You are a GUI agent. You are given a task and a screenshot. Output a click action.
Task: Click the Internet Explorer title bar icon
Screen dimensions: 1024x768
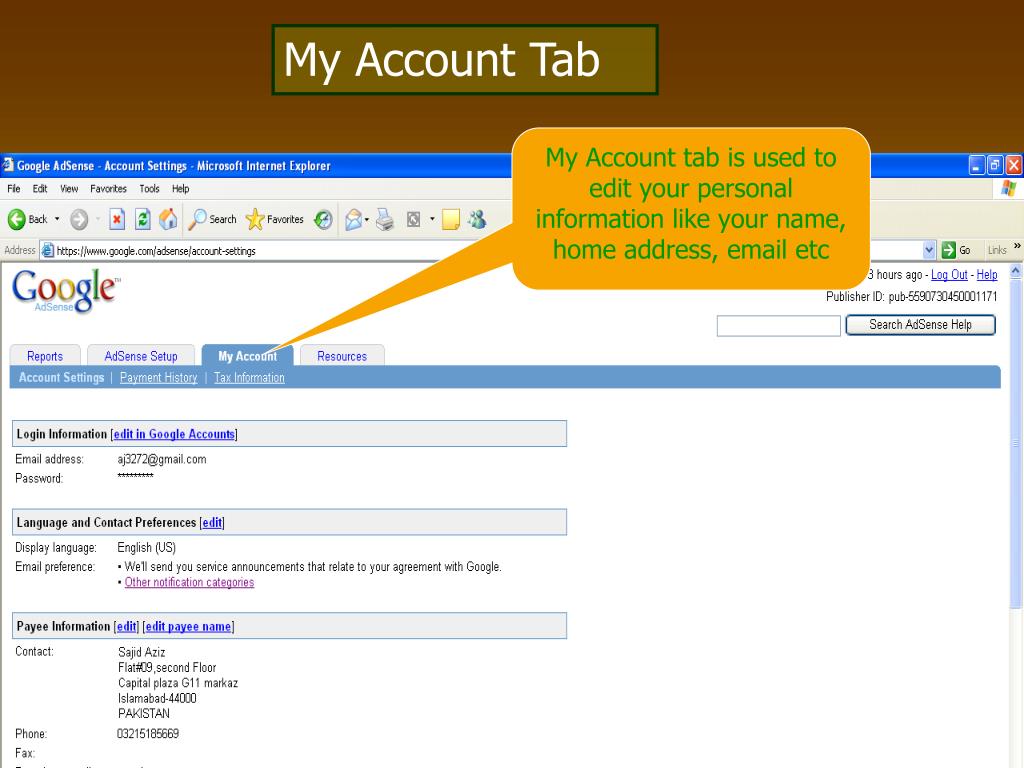tap(8, 165)
